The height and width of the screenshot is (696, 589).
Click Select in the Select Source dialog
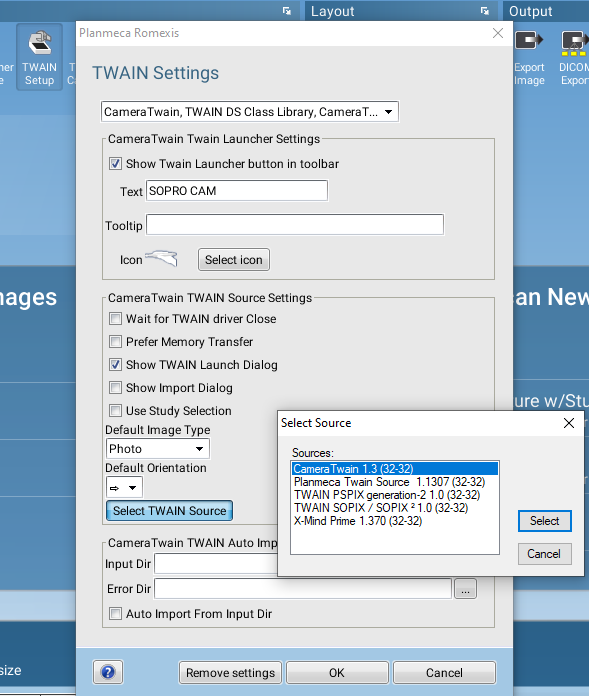(545, 521)
